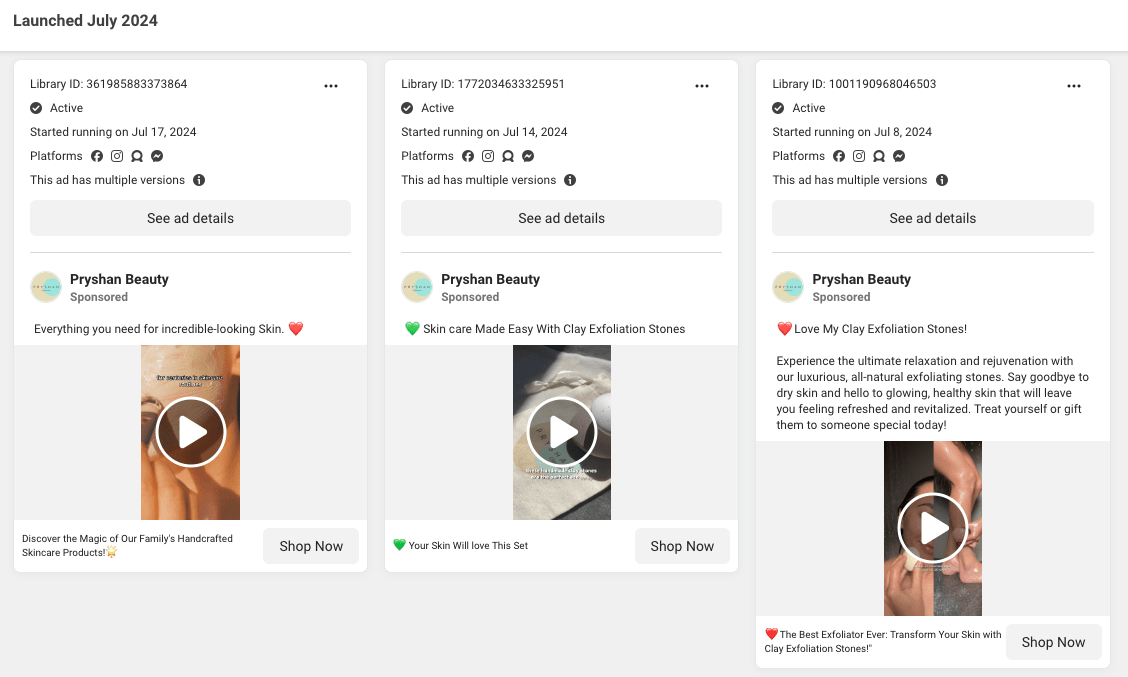Click Facebook platform icon on Jul 17 ad
1128x677 pixels.
[x=97, y=156]
